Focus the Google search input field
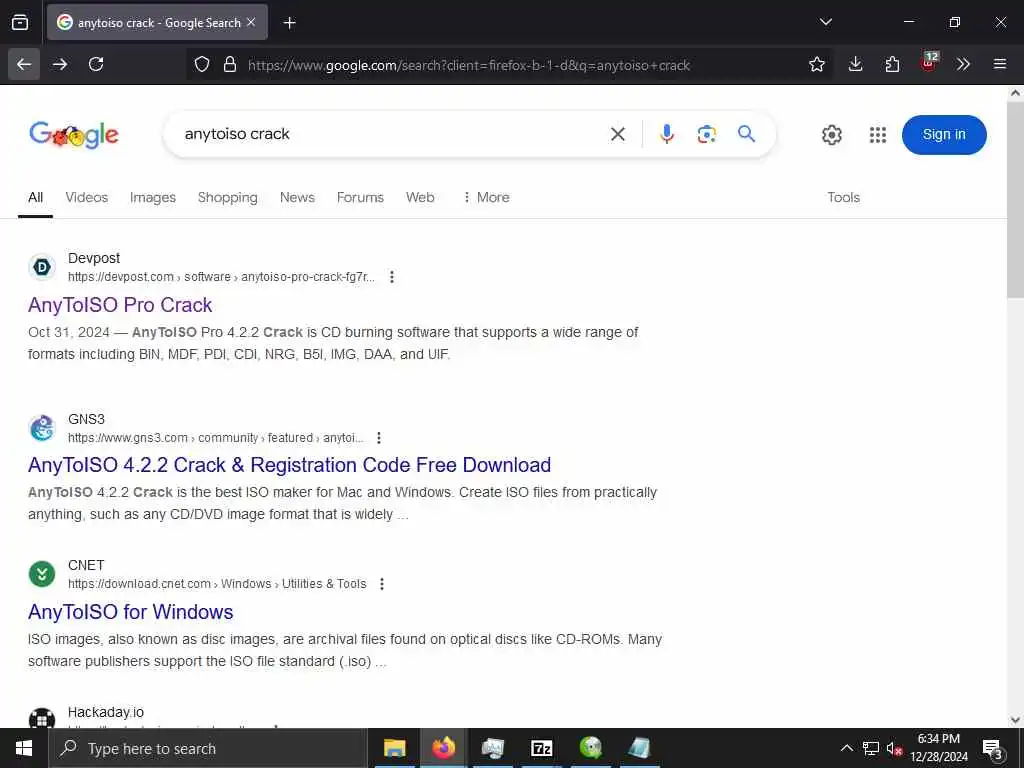The image size is (1024, 768). 392,134
